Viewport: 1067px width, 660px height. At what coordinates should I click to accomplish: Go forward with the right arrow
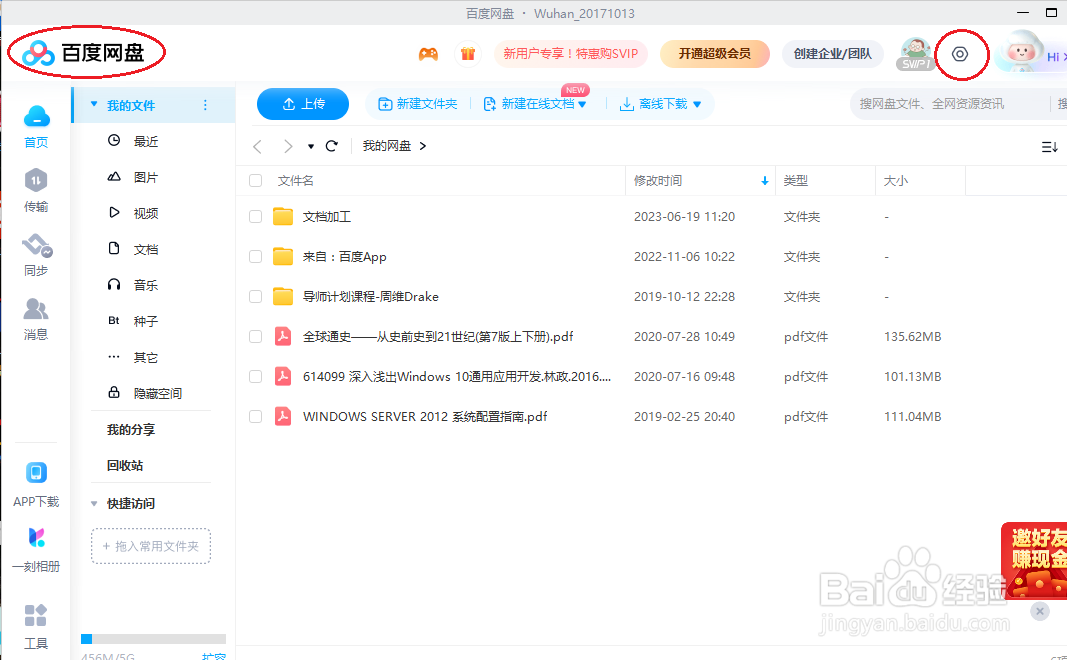click(289, 146)
